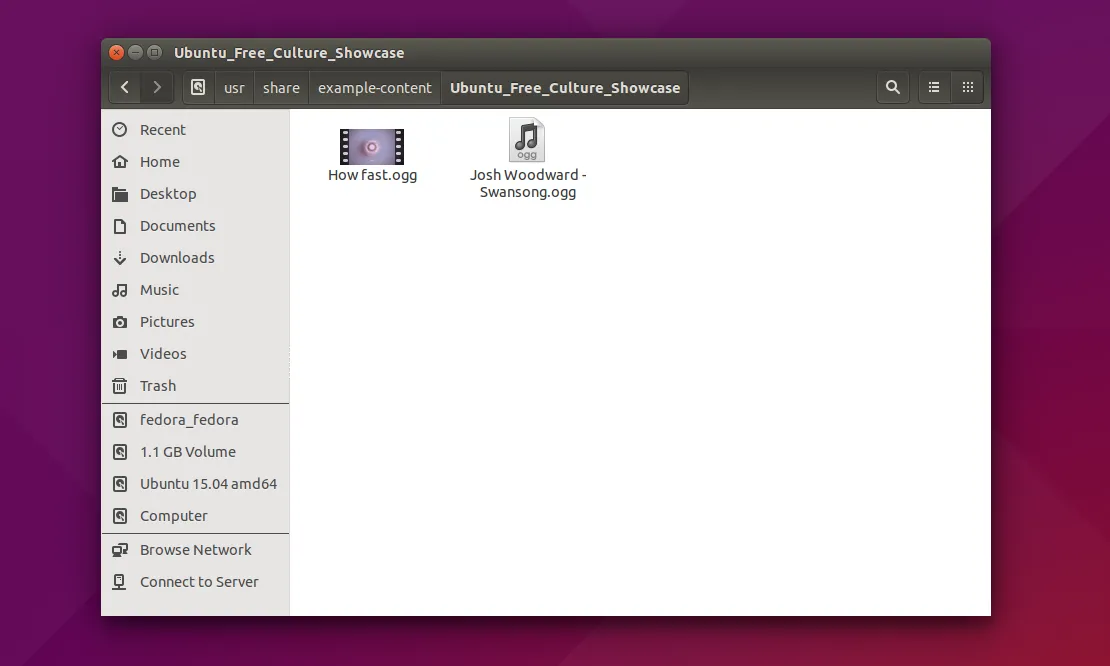1110x666 pixels.
Task: Click the Documents page icon
Action: point(120,226)
